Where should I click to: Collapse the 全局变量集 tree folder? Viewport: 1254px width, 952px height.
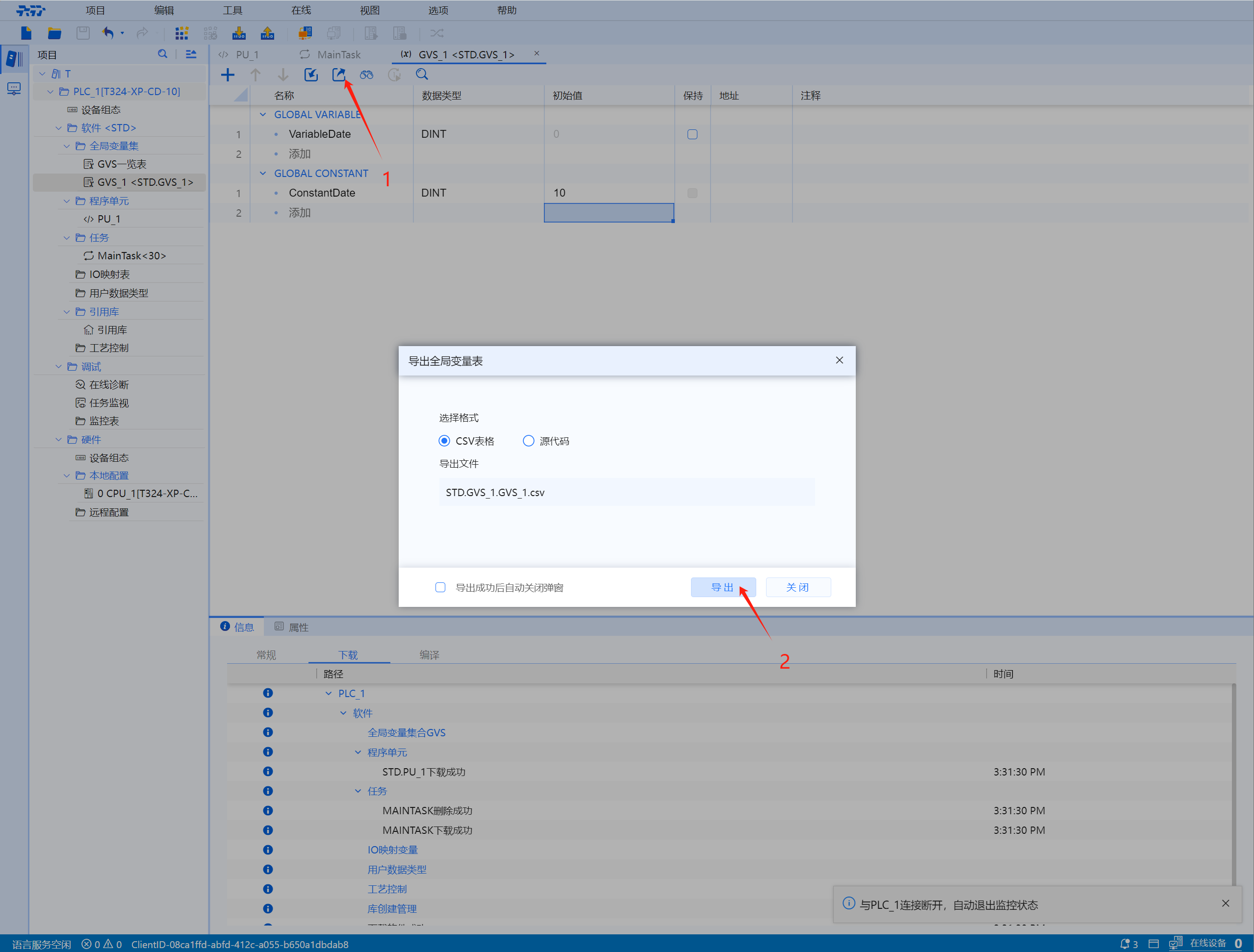67,146
